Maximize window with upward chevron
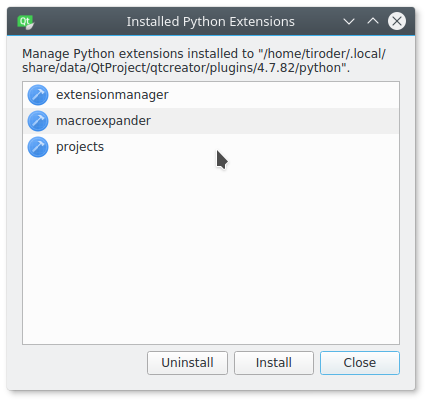The width and height of the screenshot is (428, 403). pyautogui.click(x=373, y=21)
